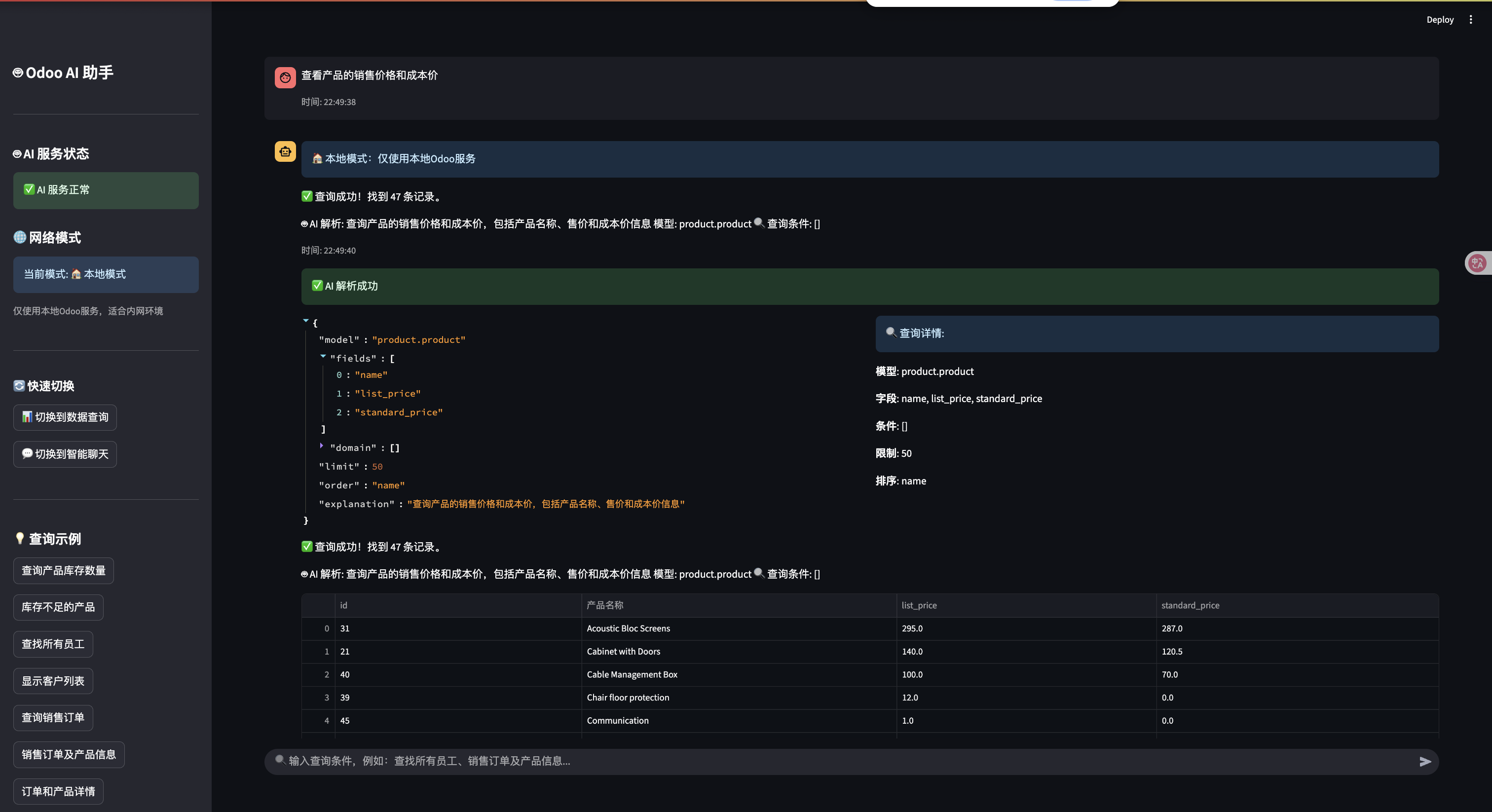Click the user message about product prices
Viewport: 1492px width, 812px height.
pyautogui.click(x=370, y=75)
